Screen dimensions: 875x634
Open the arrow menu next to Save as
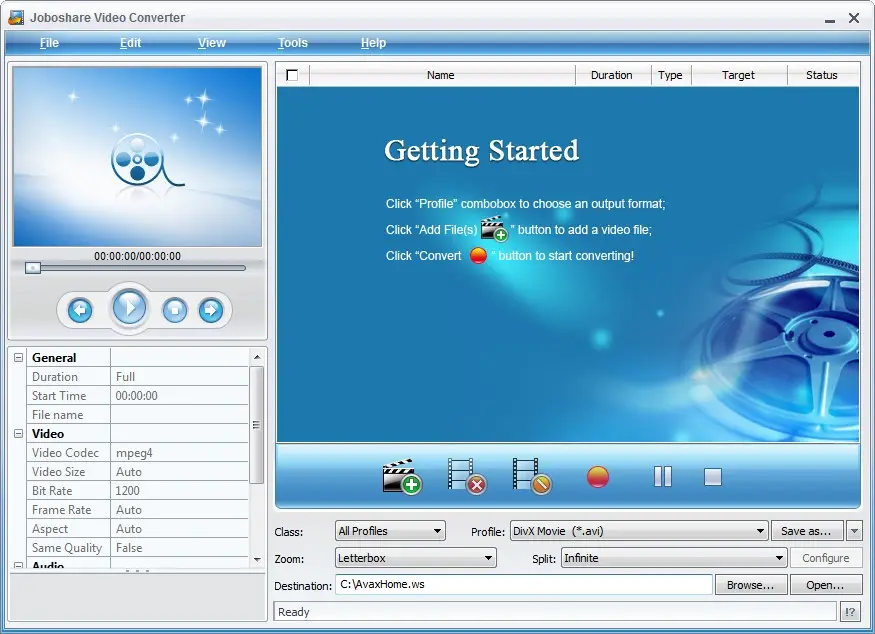click(854, 531)
